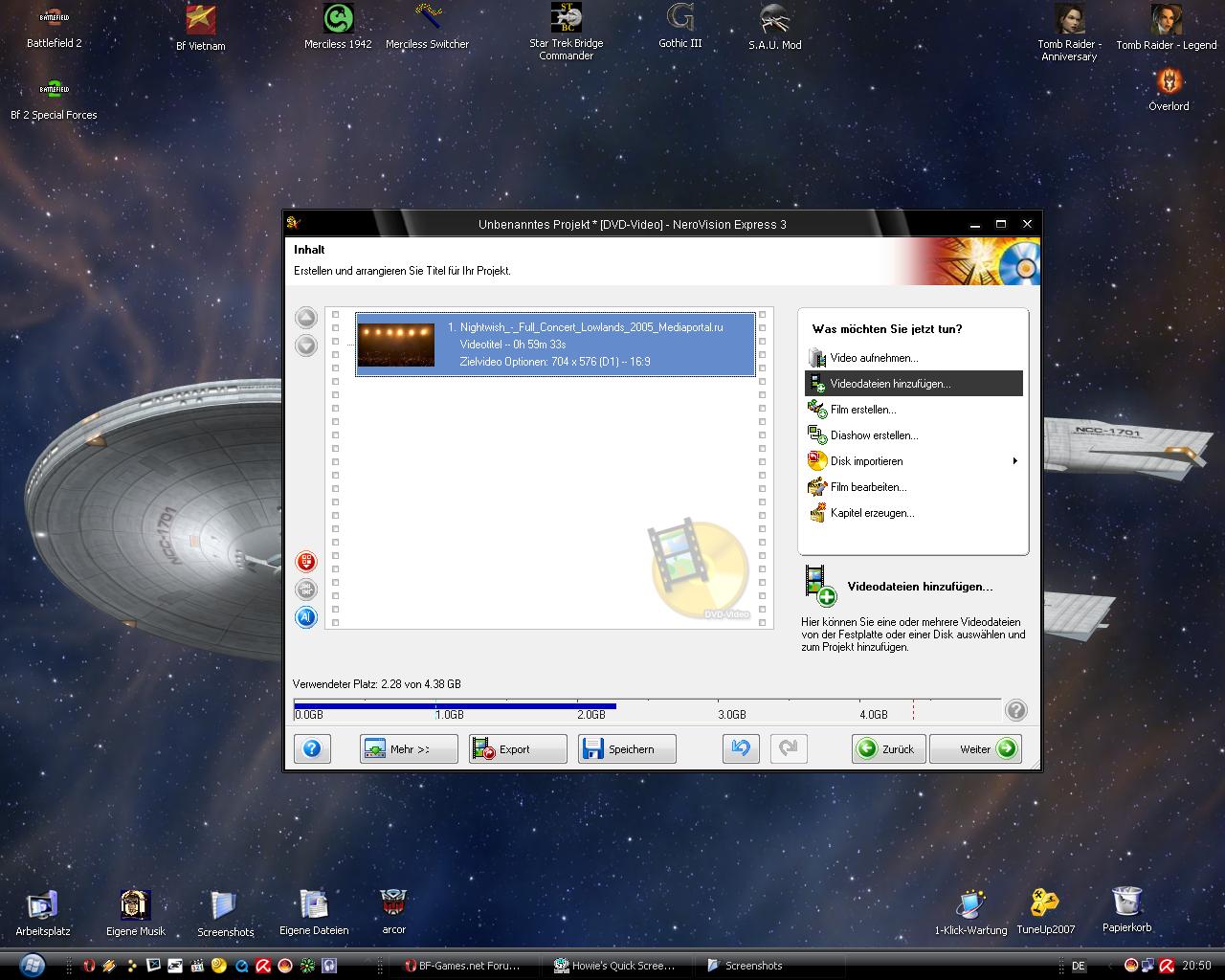Open help with the blue question mark

coord(312,748)
